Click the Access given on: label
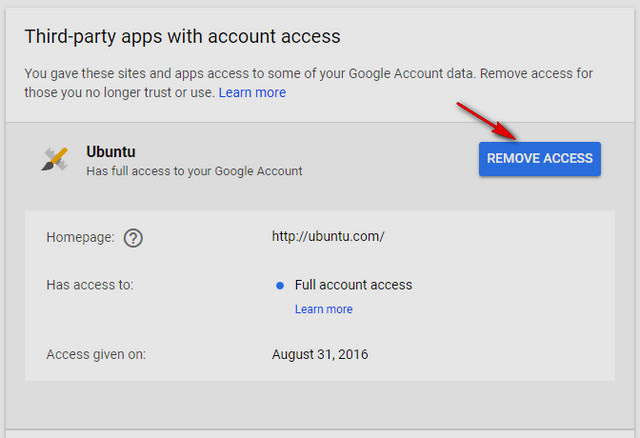The height and width of the screenshot is (438, 640). tap(96, 354)
